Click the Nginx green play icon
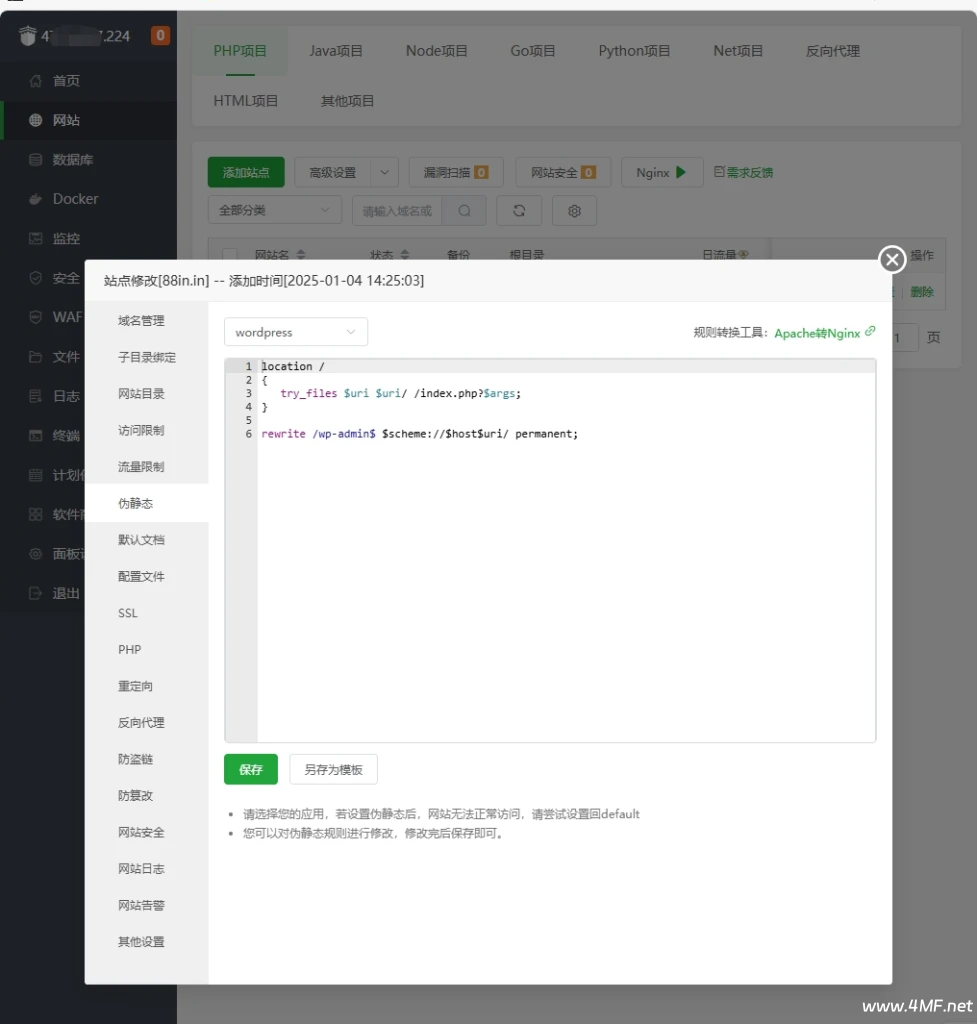Screen dimensions: 977x1024 tap(681, 172)
